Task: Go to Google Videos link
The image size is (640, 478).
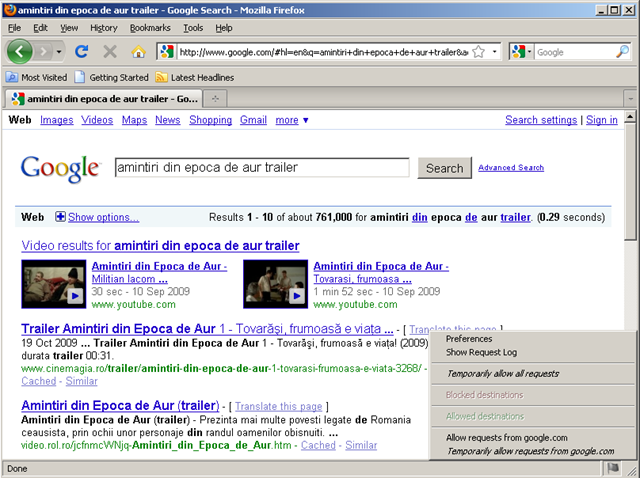Action: pos(97,120)
